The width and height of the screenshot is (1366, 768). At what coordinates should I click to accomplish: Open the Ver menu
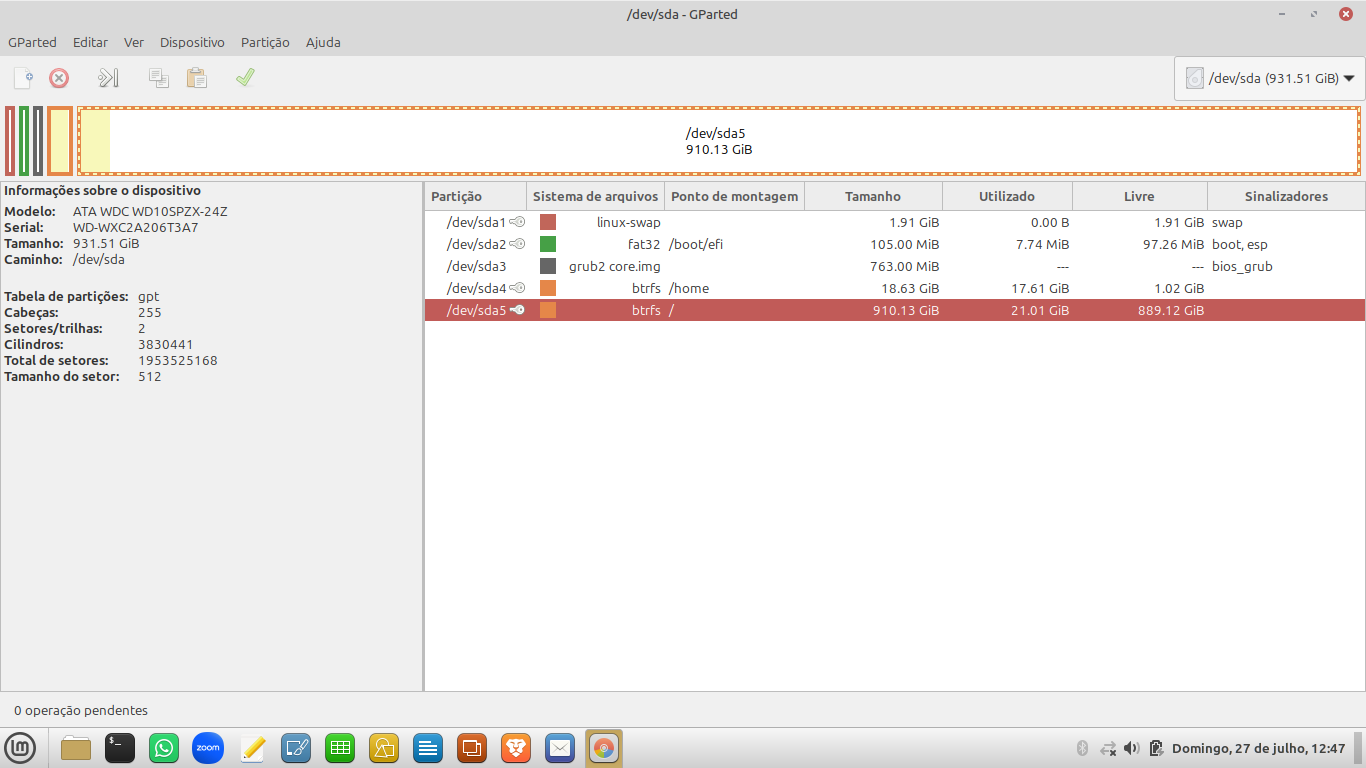pyautogui.click(x=134, y=42)
